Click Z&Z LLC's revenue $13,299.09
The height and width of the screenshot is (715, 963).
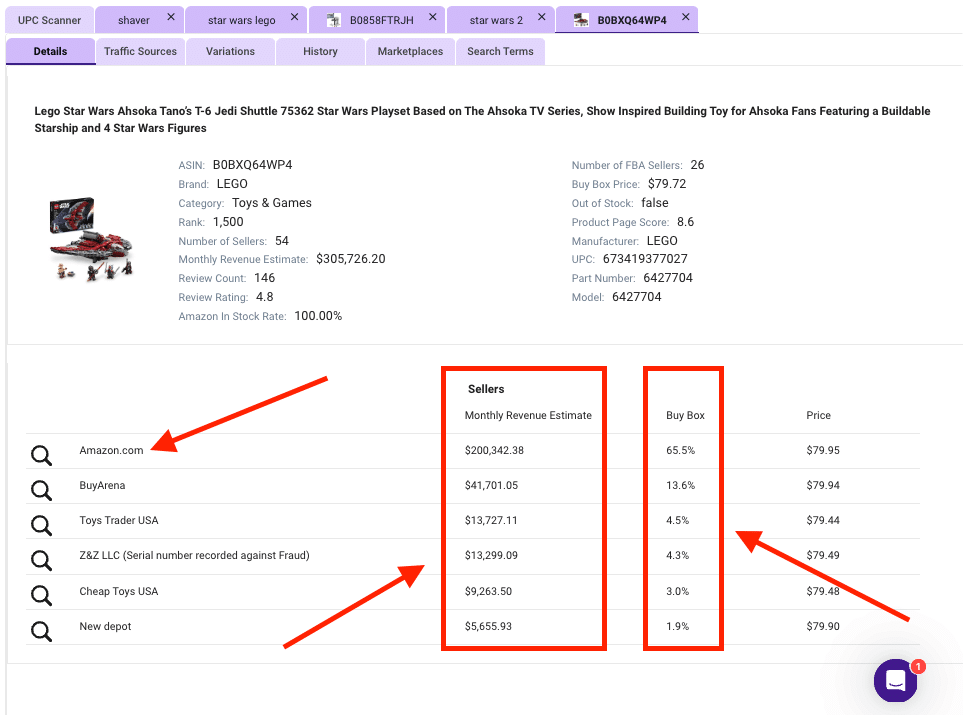pyautogui.click(x=491, y=555)
